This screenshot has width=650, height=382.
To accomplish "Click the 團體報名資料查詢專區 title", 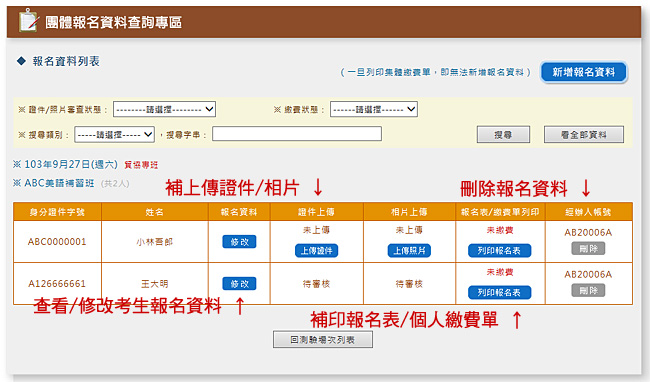I will [114, 22].
